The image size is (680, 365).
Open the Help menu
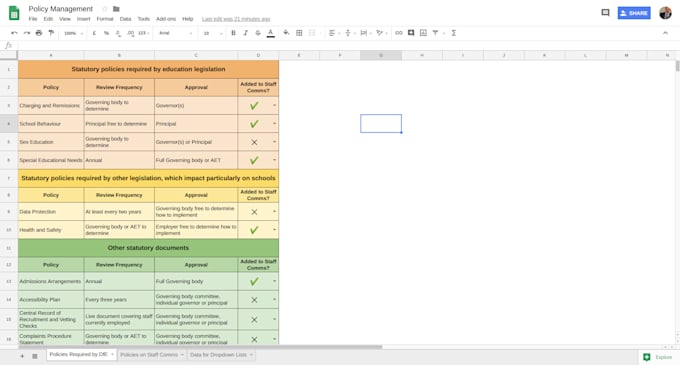click(x=188, y=19)
